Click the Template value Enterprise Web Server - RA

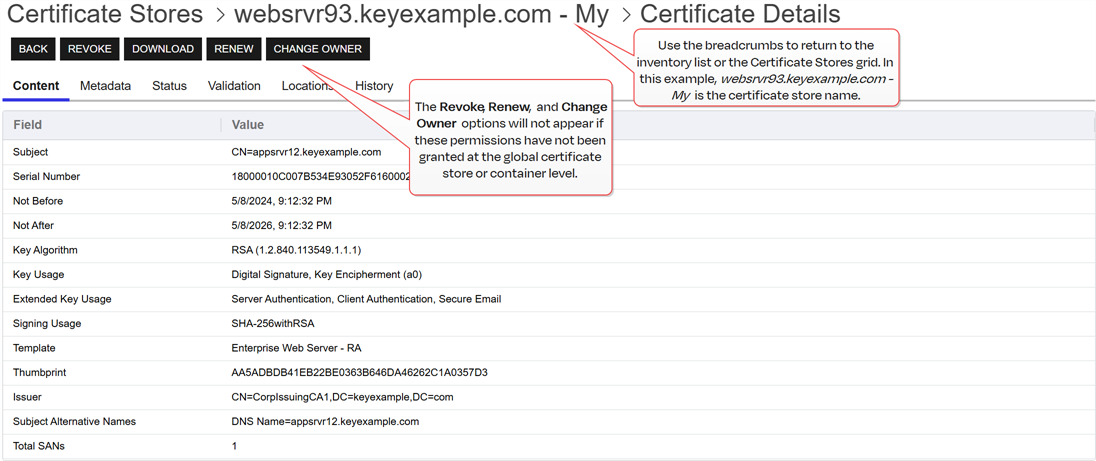[x=296, y=348]
